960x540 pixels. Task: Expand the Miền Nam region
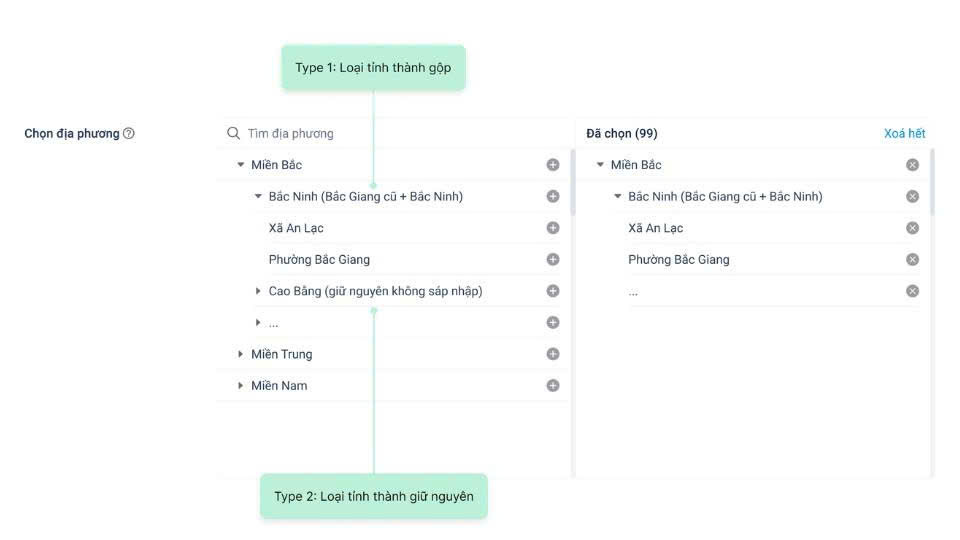[241, 386]
